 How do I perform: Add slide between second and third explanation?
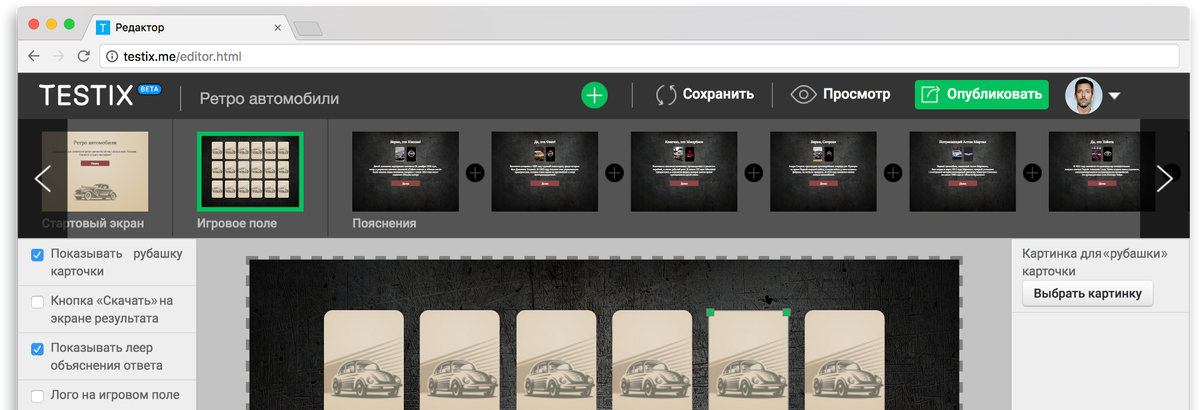coord(614,172)
